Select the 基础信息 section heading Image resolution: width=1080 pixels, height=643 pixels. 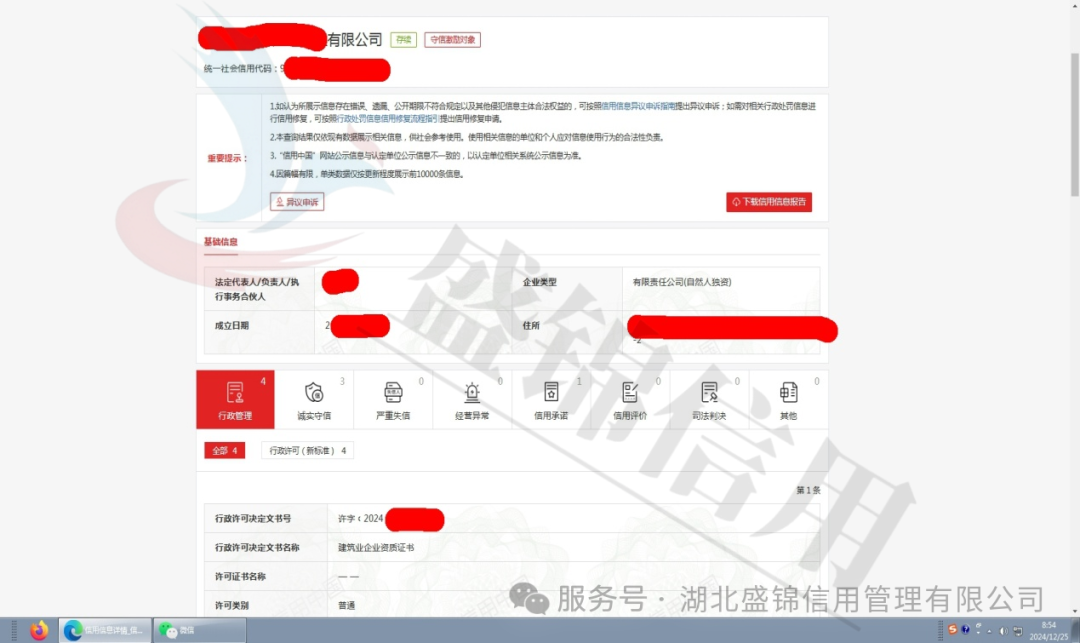pos(220,242)
